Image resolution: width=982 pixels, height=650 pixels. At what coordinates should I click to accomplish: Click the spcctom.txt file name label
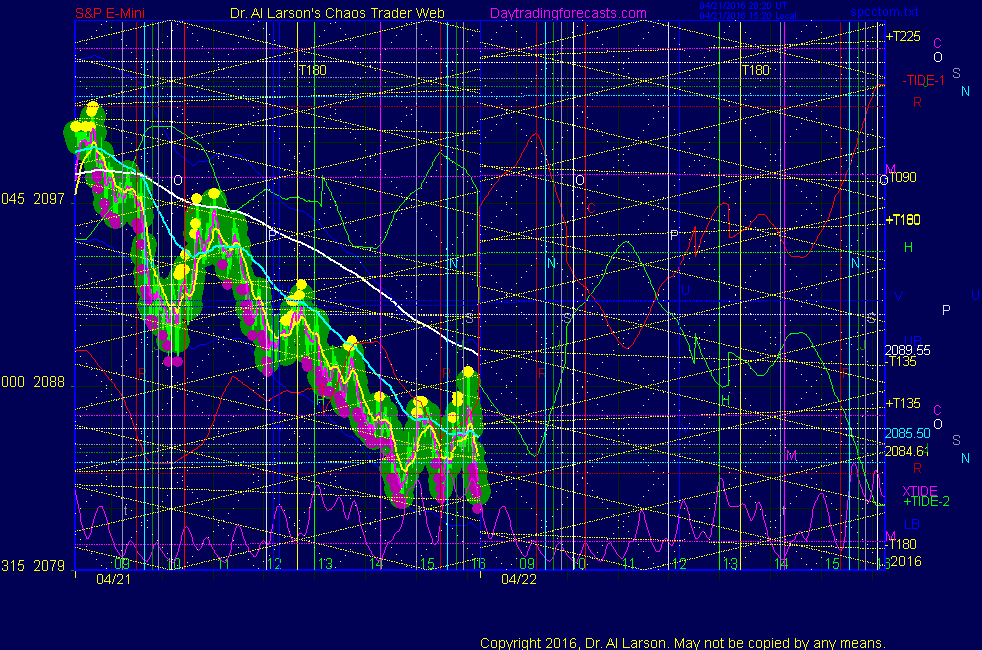pyautogui.click(x=884, y=12)
